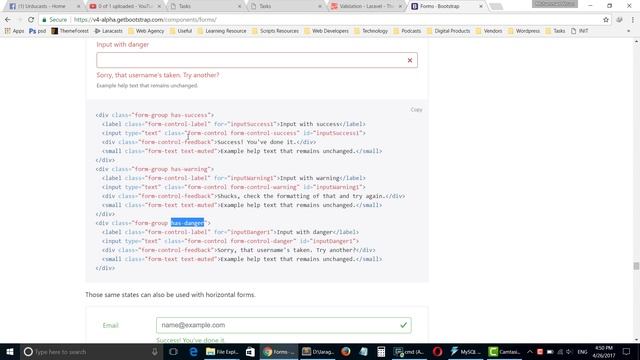Open the psd bookmark
This screenshot has width=640, height=360.
[38, 31]
